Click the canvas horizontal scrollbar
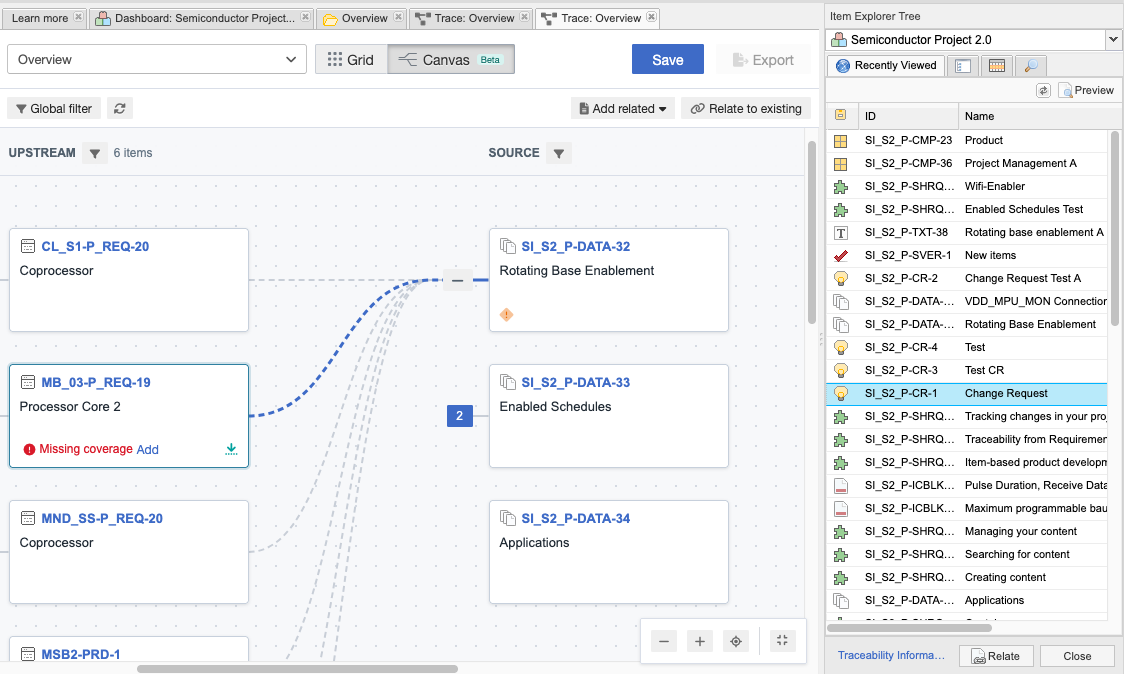The height and width of the screenshot is (674, 1124). pos(297,669)
